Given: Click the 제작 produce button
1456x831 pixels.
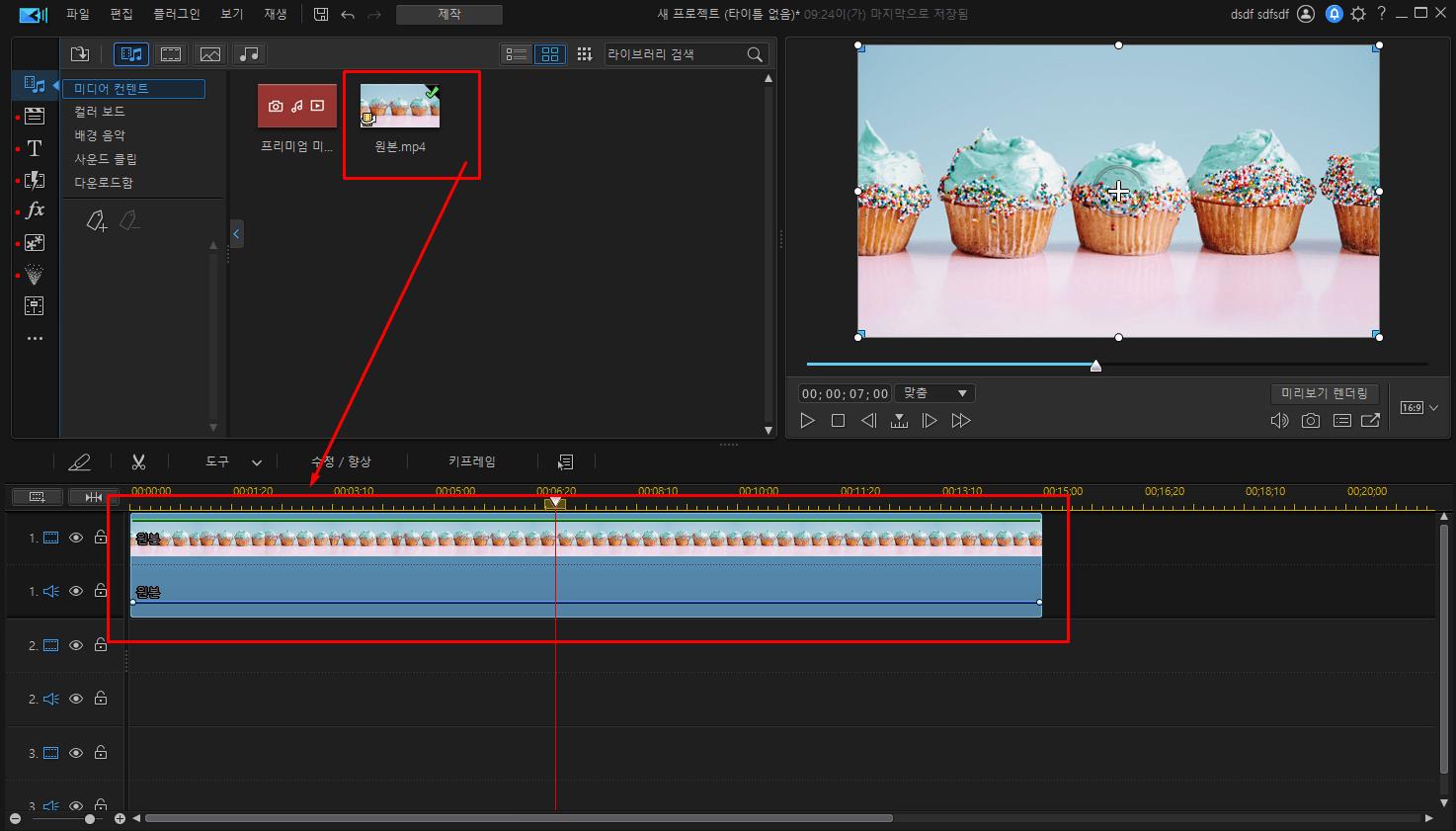Looking at the screenshot, I should [x=449, y=14].
